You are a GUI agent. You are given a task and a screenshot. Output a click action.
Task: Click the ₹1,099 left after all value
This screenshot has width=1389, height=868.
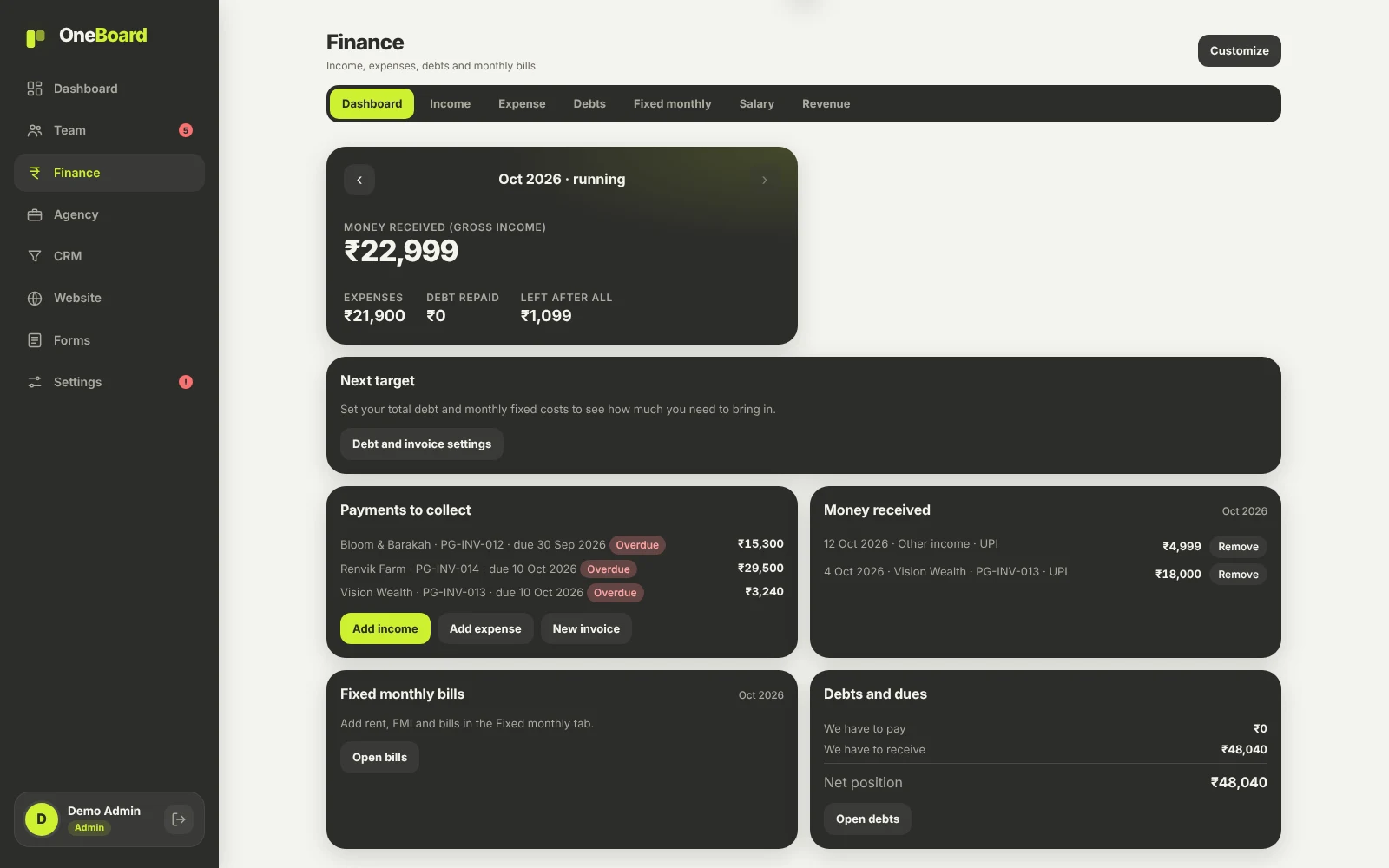pyautogui.click(x=546, y=316)
